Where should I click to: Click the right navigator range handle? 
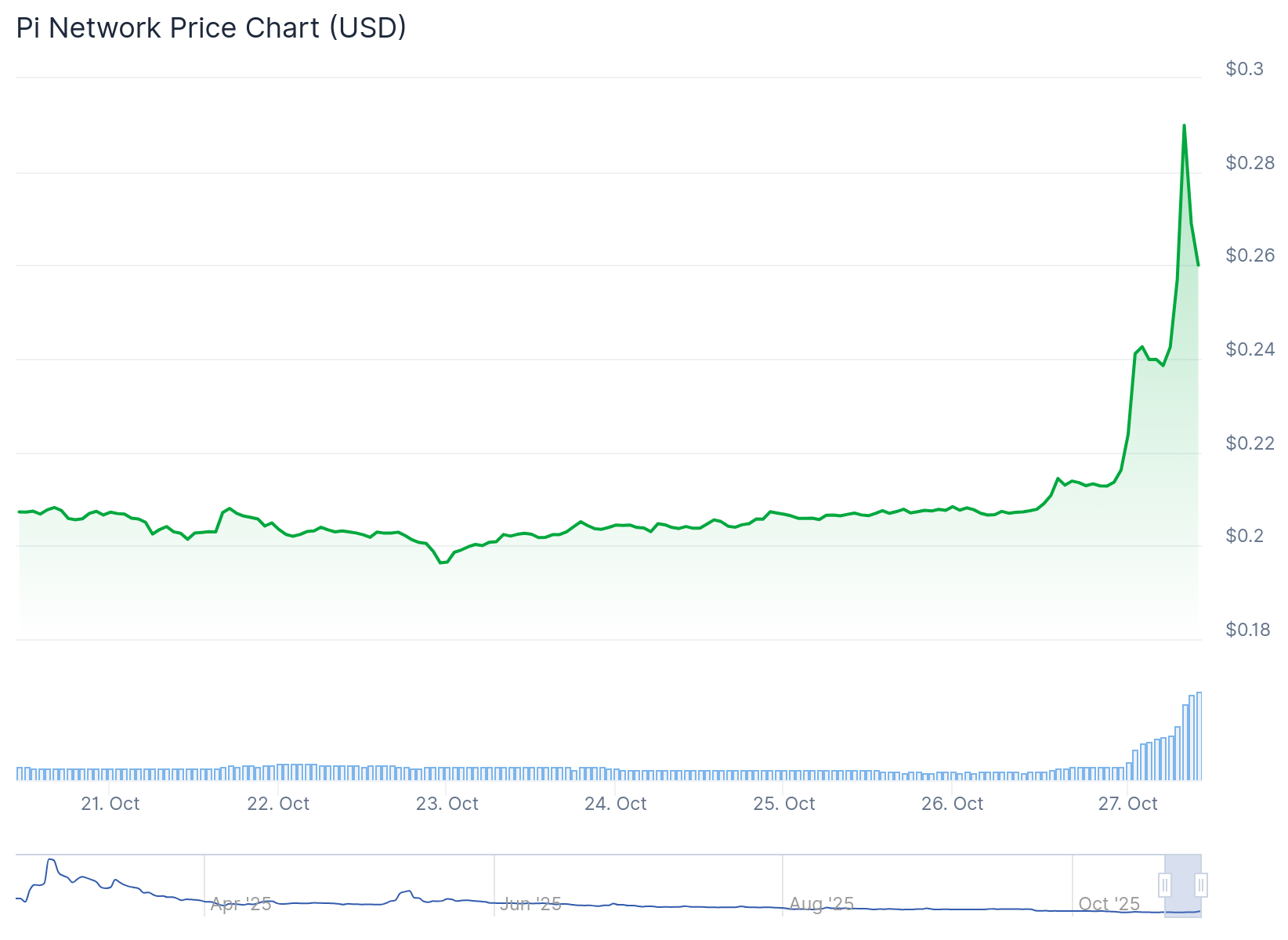pyautogui.click(x=1201, y=885)
